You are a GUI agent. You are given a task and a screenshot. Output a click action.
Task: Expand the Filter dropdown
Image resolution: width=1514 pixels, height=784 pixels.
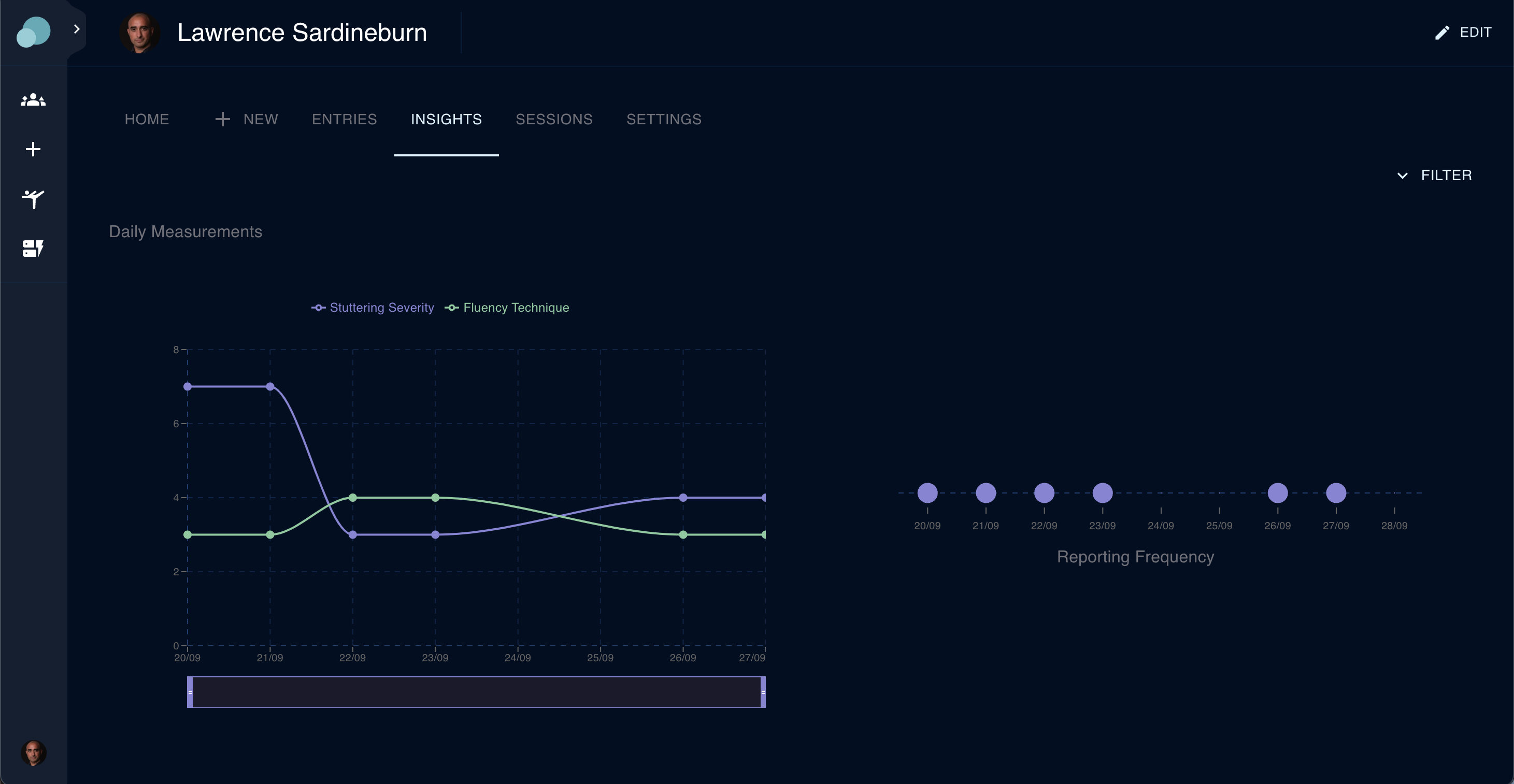click(1434, 175)
